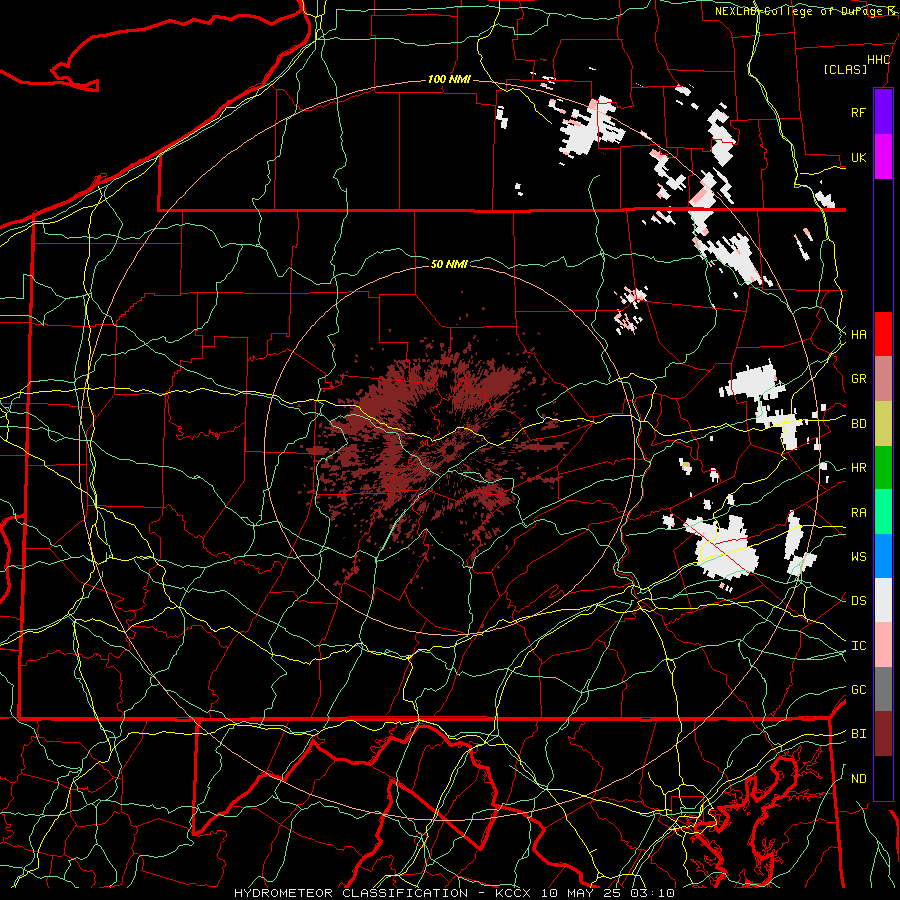Click the RF purple legend swatch
This screenshot has width=900, height=900.
point(883,112)
